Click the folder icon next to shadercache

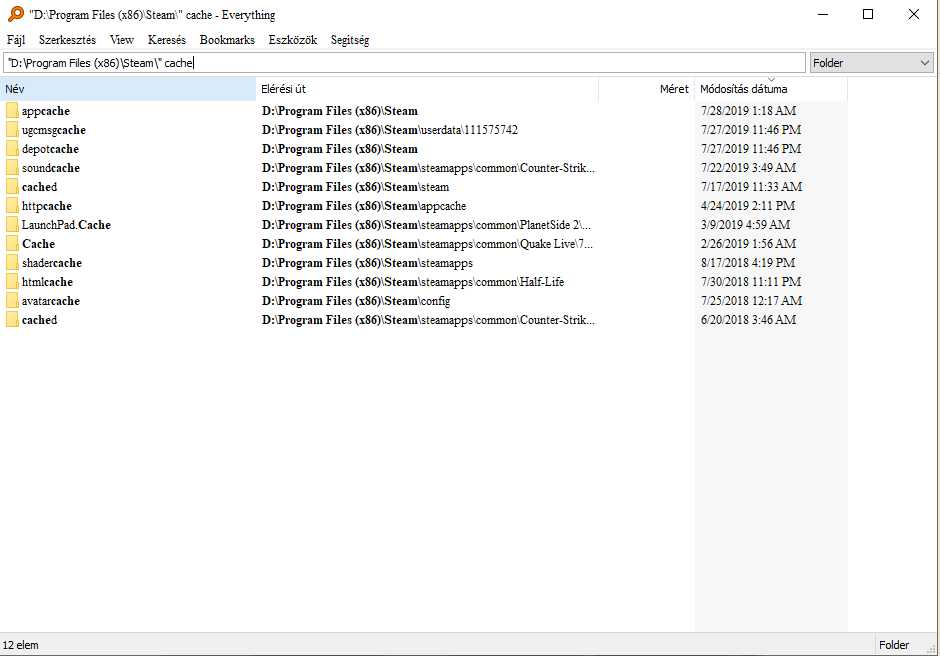tap(12, 263)
